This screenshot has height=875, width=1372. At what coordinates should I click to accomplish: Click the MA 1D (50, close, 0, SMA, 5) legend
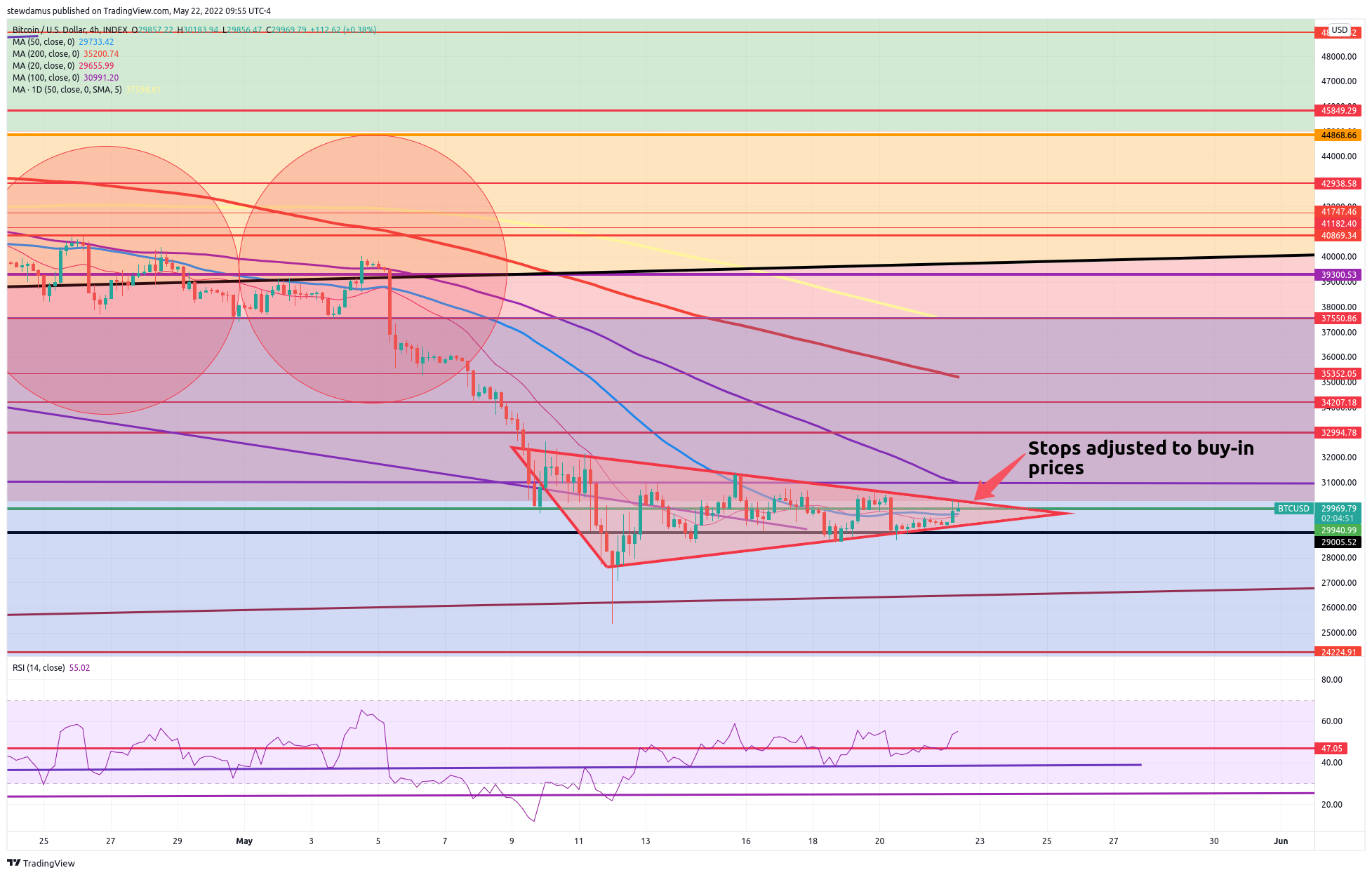tap(67, 90)
